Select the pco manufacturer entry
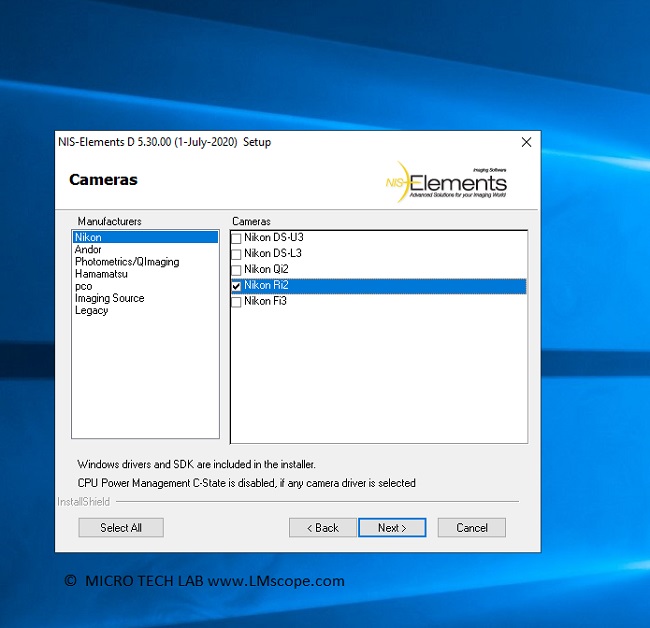Screen dimensions: 650x628 tap(84, 286)
